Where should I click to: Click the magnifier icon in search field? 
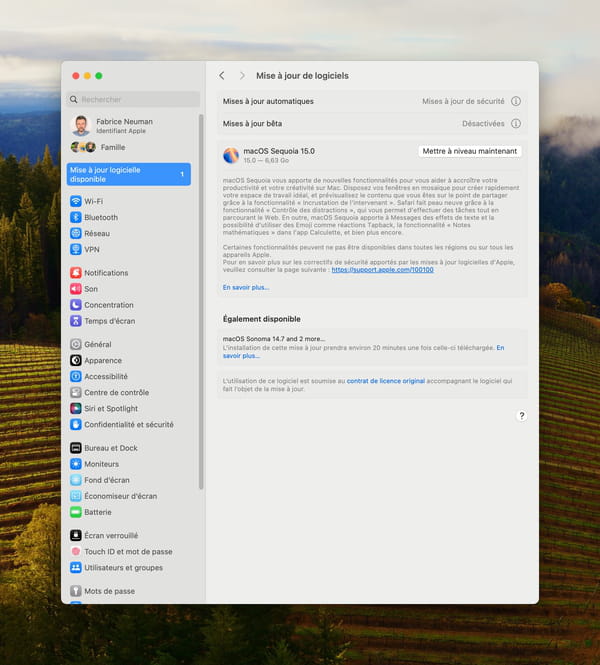(x=74, y=99)
